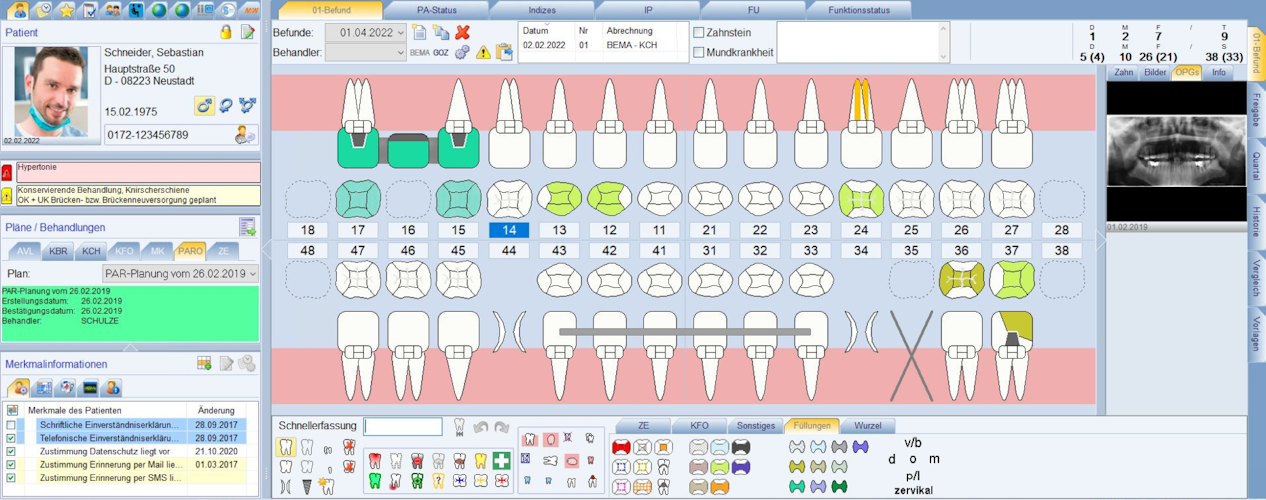Click the yellow warning triangle icon
Image resolution: width=1266 pixels, height=500 pixels.
483,53
